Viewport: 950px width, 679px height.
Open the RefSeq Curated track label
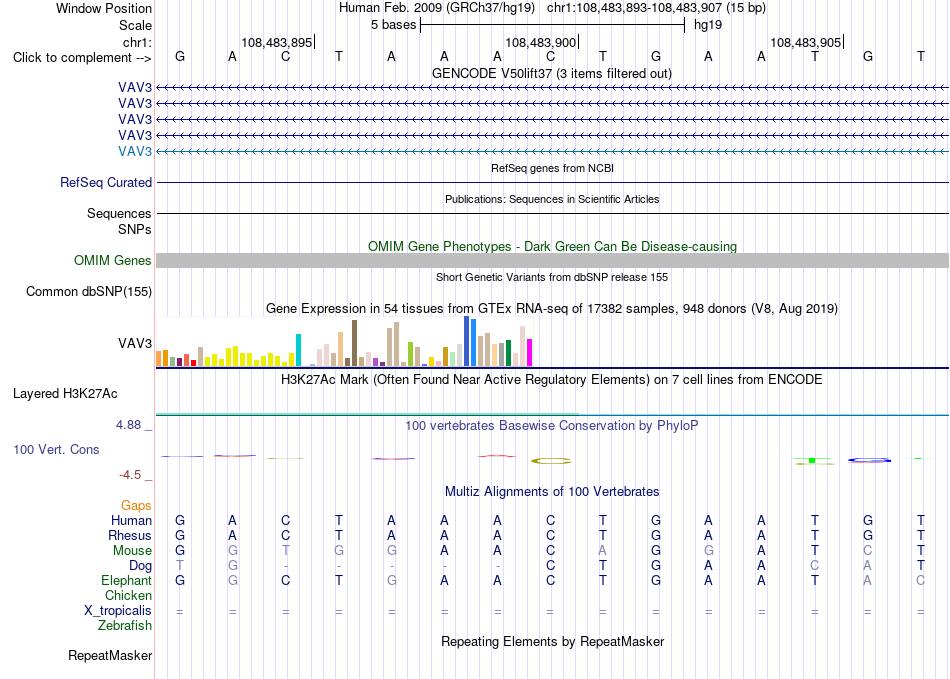click(105, 182)
